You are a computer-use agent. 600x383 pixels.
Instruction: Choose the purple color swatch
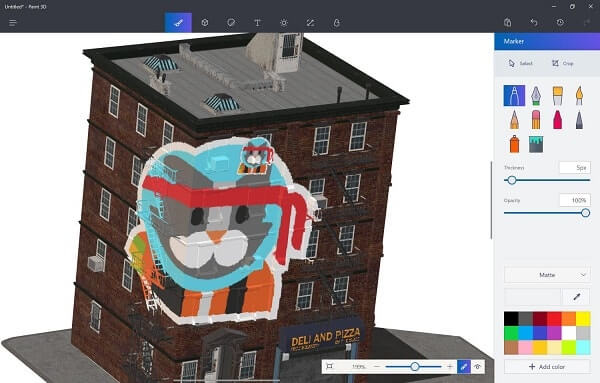(554, 333)
